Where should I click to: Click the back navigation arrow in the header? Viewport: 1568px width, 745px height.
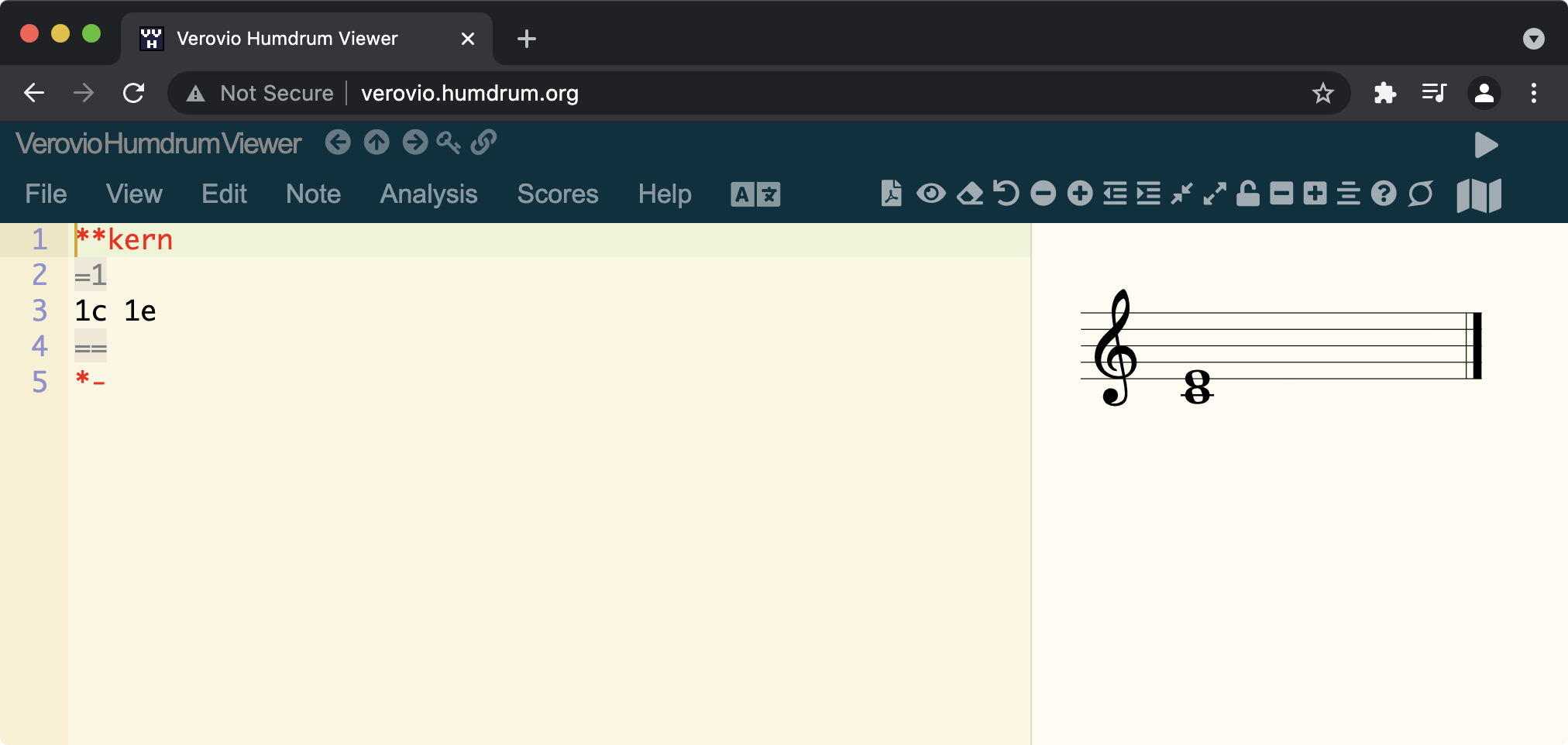(x=337, y=142)
